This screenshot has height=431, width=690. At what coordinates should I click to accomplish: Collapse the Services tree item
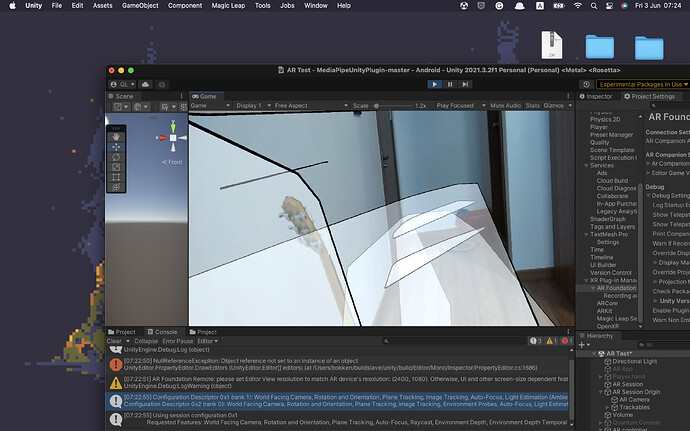586,166
